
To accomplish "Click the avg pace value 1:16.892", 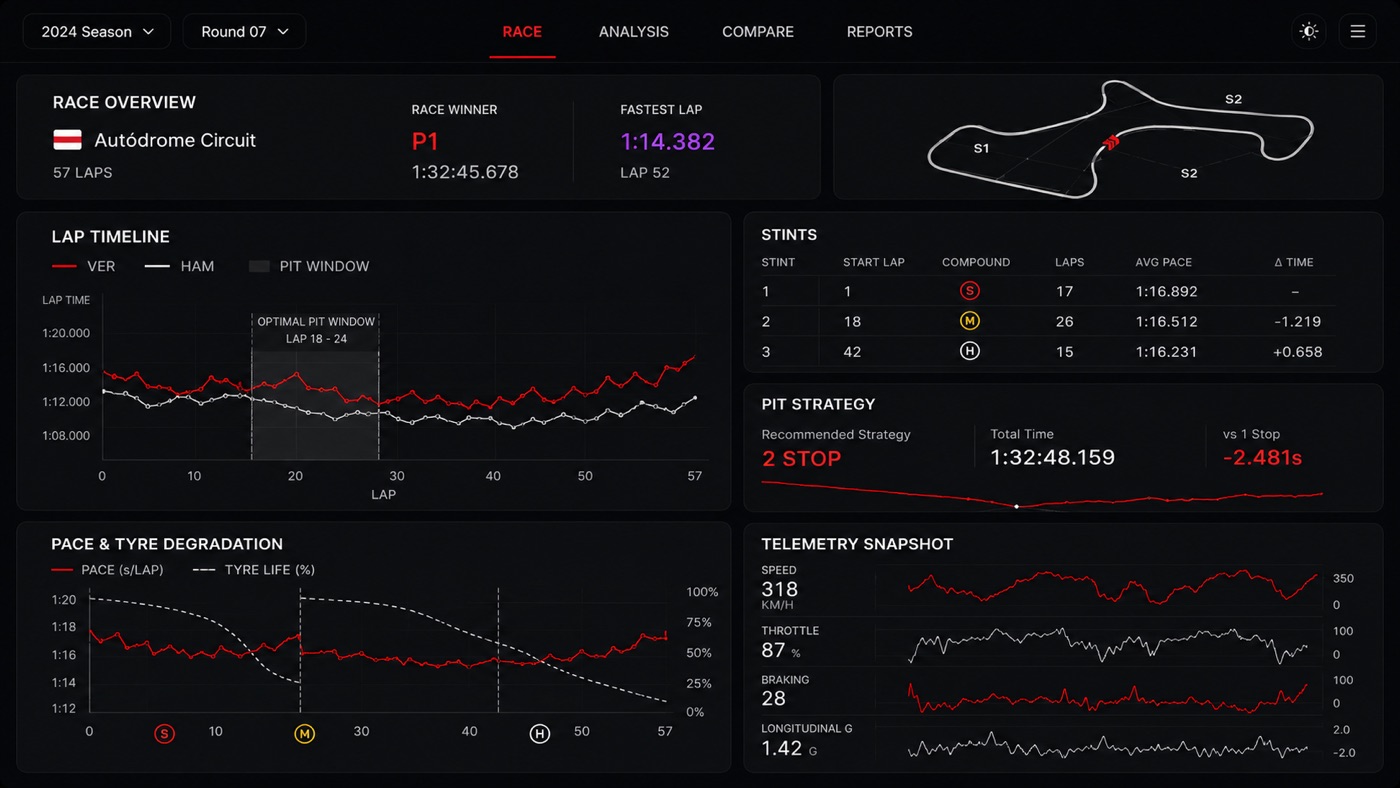I will coord(1166,292).
